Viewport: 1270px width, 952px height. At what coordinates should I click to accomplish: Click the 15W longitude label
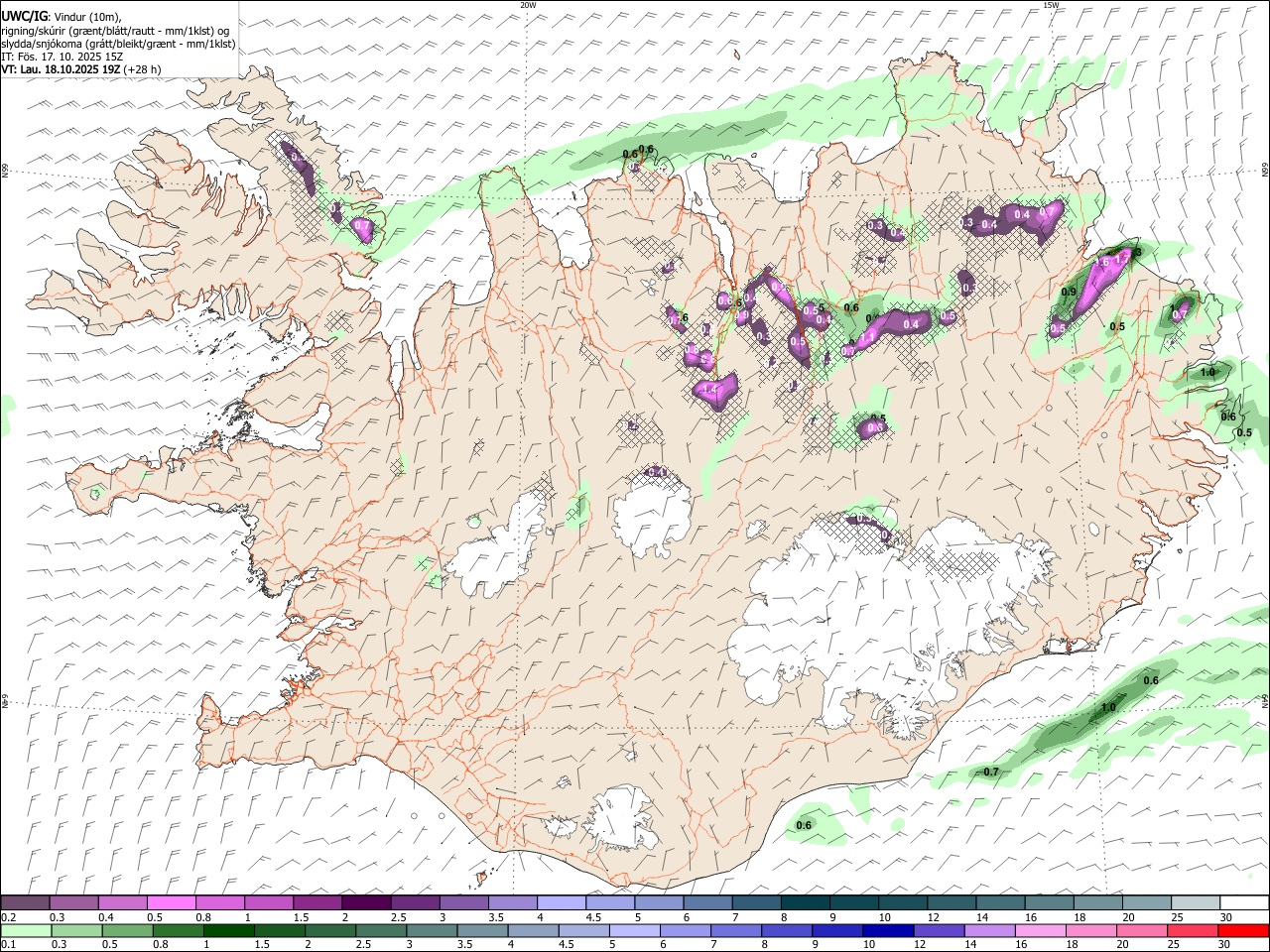point(1051,5)
